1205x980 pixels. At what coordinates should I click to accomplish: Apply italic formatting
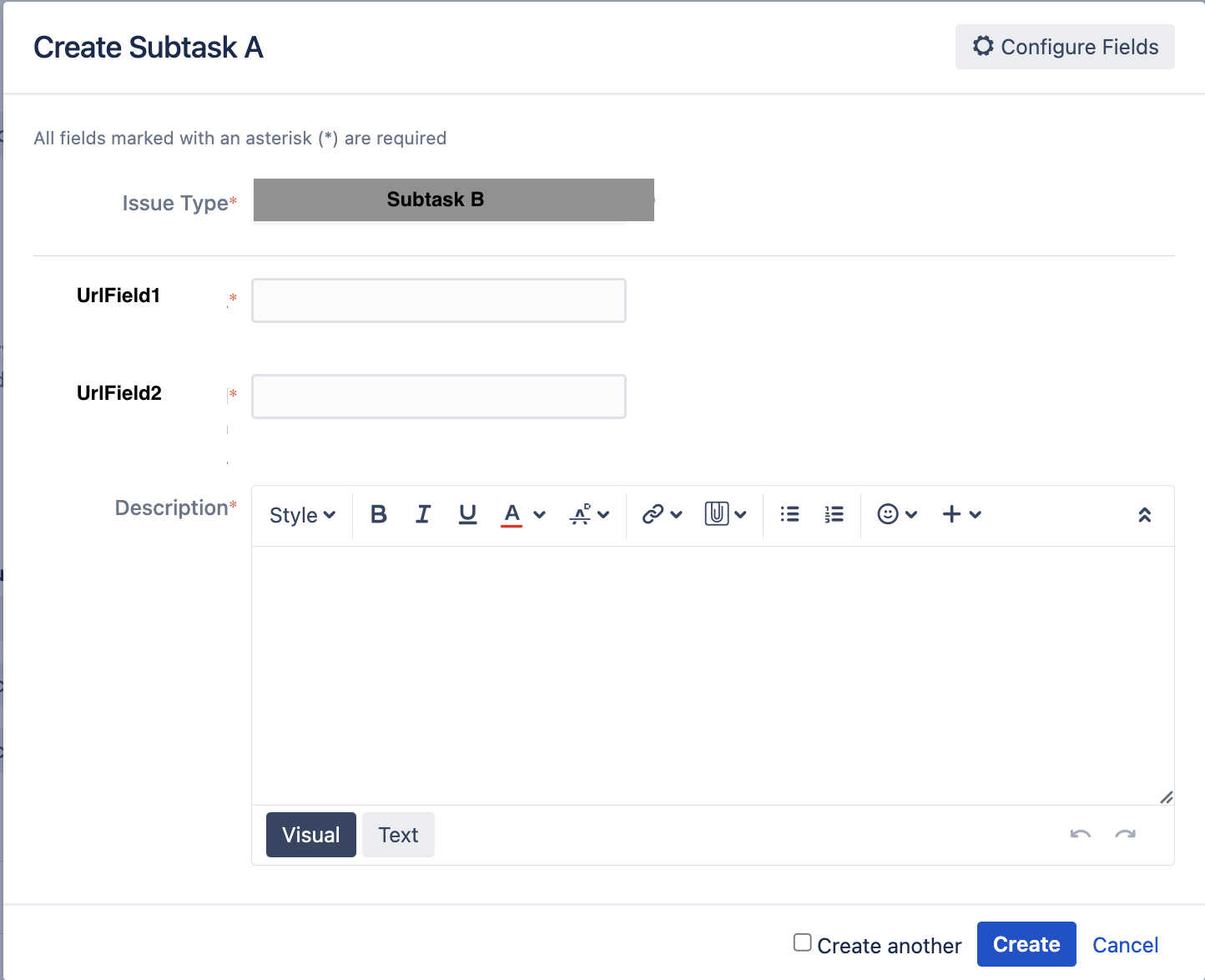coord(423,514)
